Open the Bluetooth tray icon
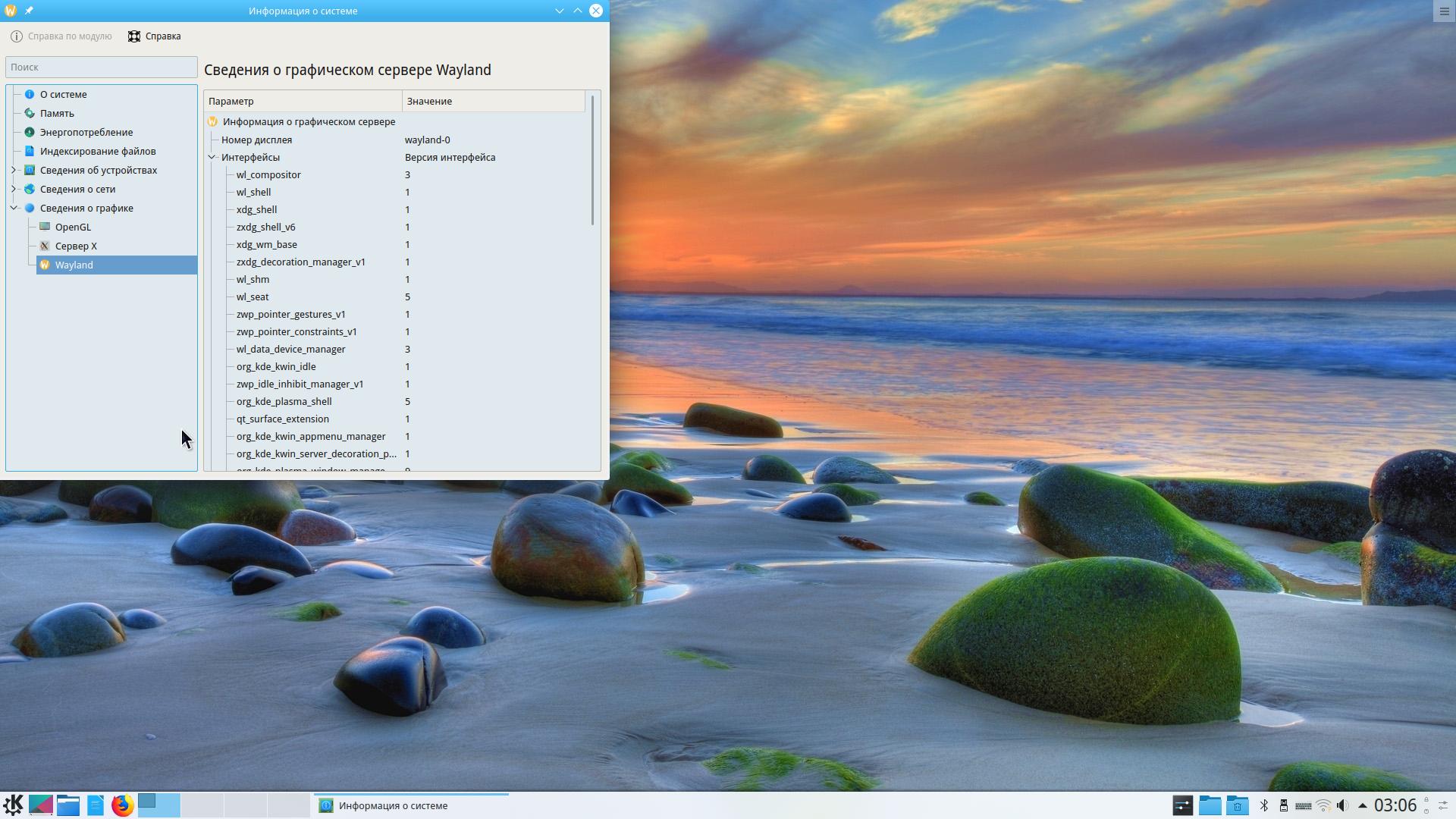 [1264, 805]
